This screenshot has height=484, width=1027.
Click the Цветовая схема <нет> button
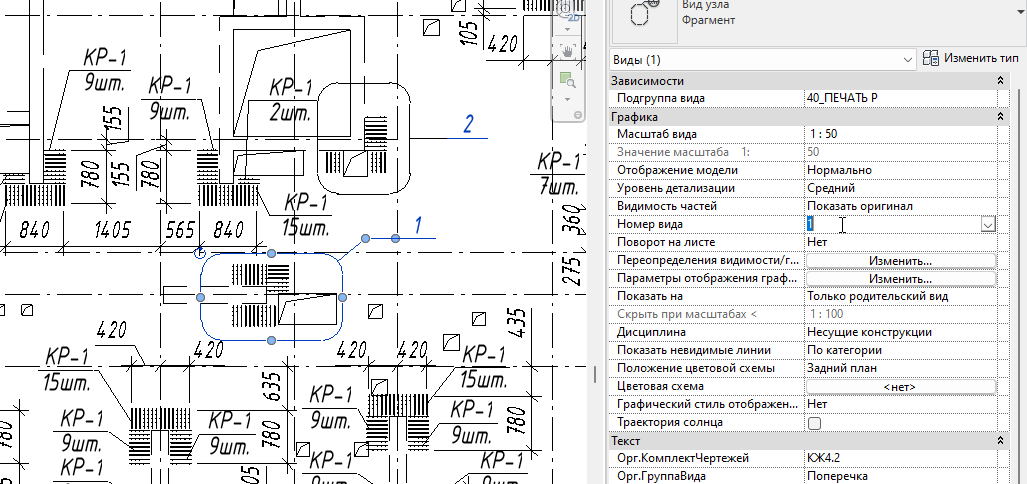(901, 387)
